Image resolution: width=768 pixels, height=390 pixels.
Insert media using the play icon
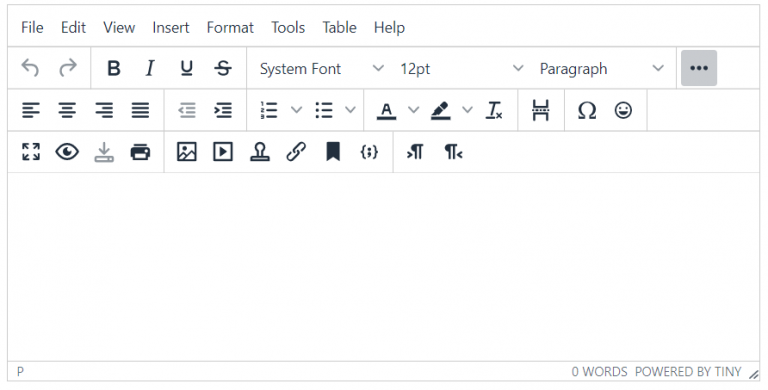pos(223,152)
